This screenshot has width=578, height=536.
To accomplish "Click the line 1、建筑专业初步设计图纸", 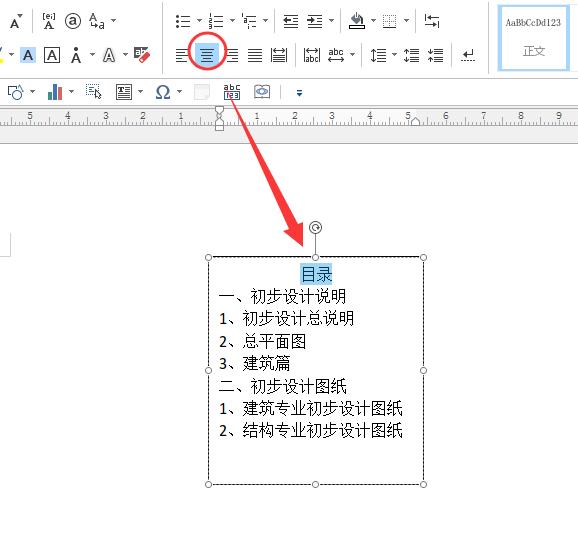I will click(x=310, y=408).
